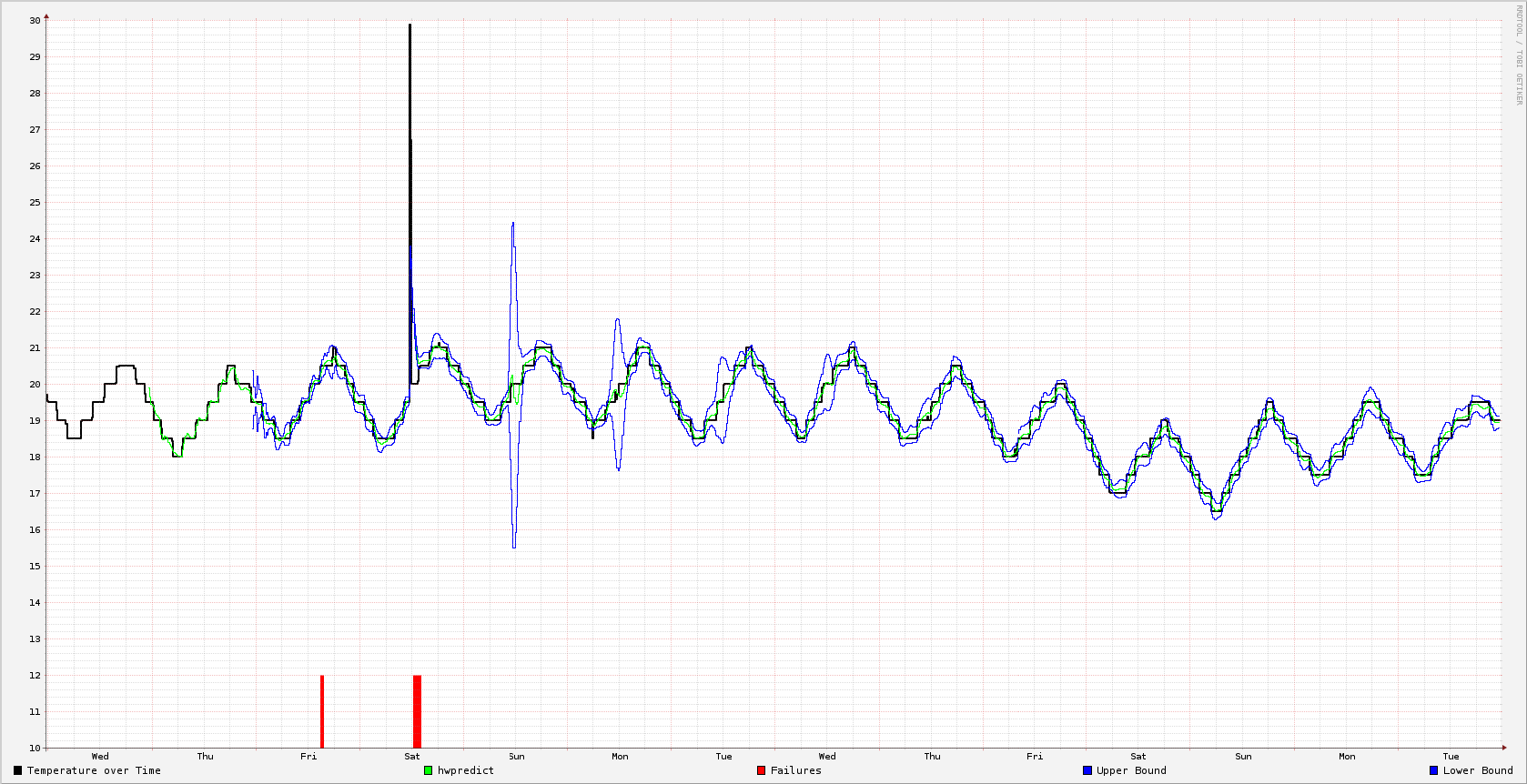Click the Sat label beneath the wide red bar

click(x=412, y=756)
